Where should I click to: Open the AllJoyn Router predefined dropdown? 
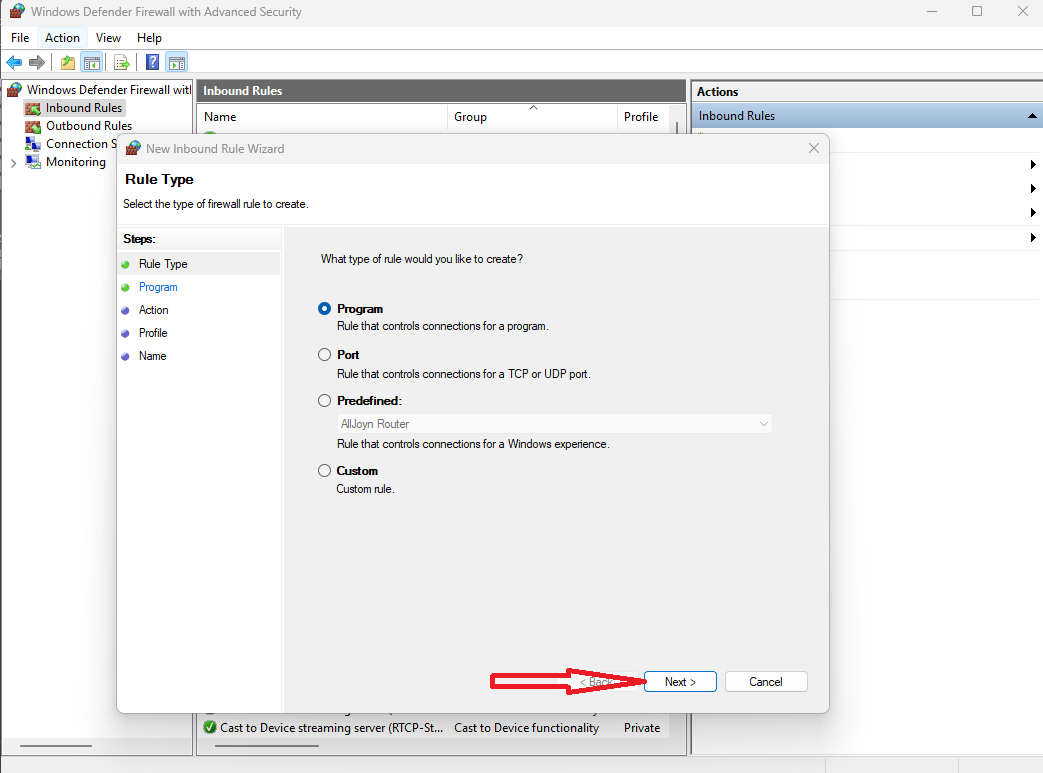pyautogui.click(x=555, y=424)
